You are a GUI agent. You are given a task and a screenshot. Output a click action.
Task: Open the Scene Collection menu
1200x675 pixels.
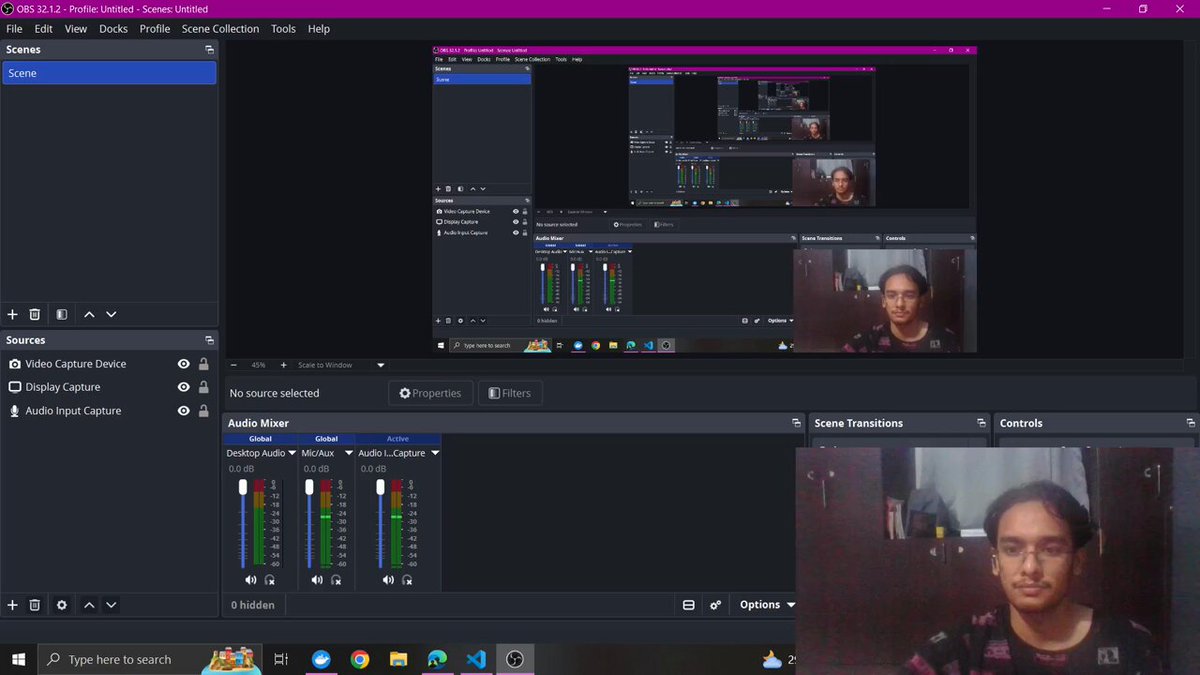click(220, 29)
